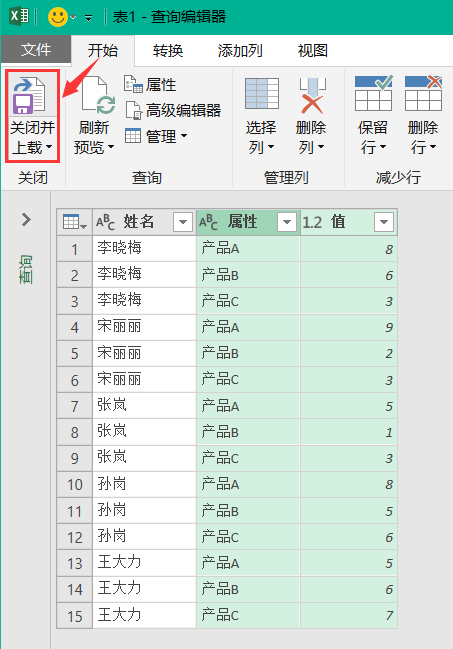Open the 值 column filter dropdown

click(x=384, y=222)
